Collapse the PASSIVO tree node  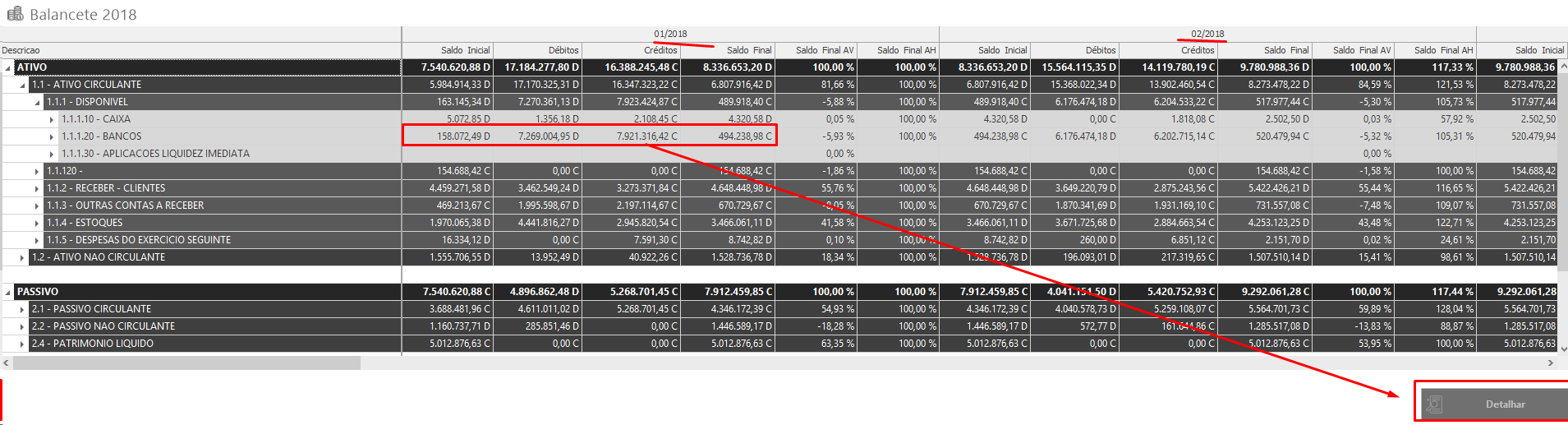coord(7,293)
